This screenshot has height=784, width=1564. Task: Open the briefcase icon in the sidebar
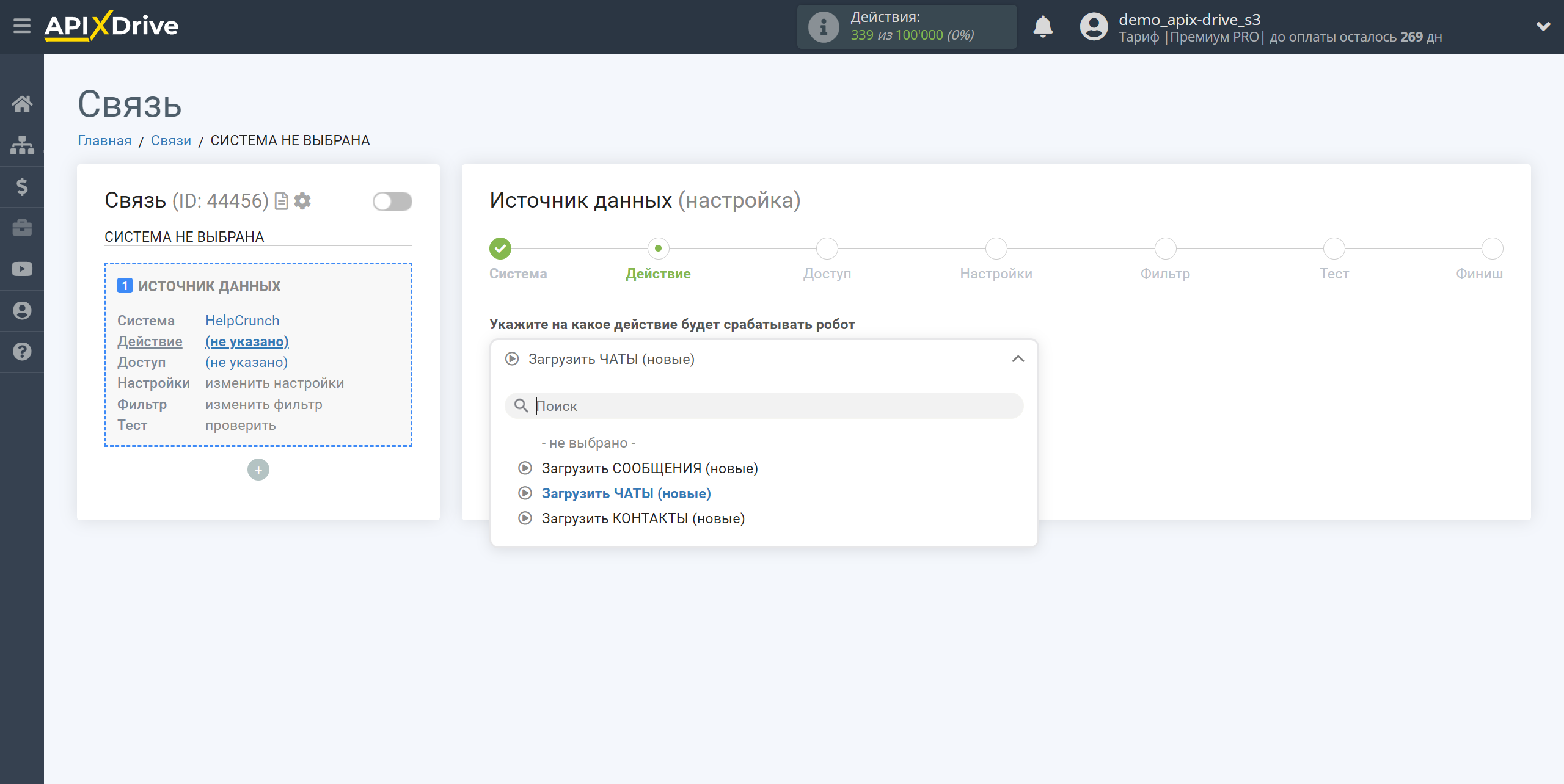[x=22, y=228]
